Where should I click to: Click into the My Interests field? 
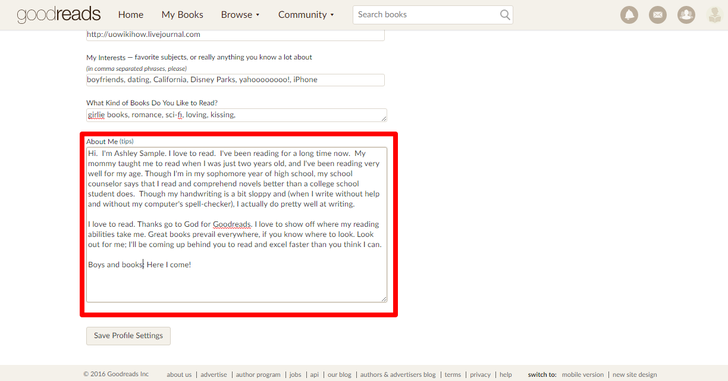[x=235, y=80]
